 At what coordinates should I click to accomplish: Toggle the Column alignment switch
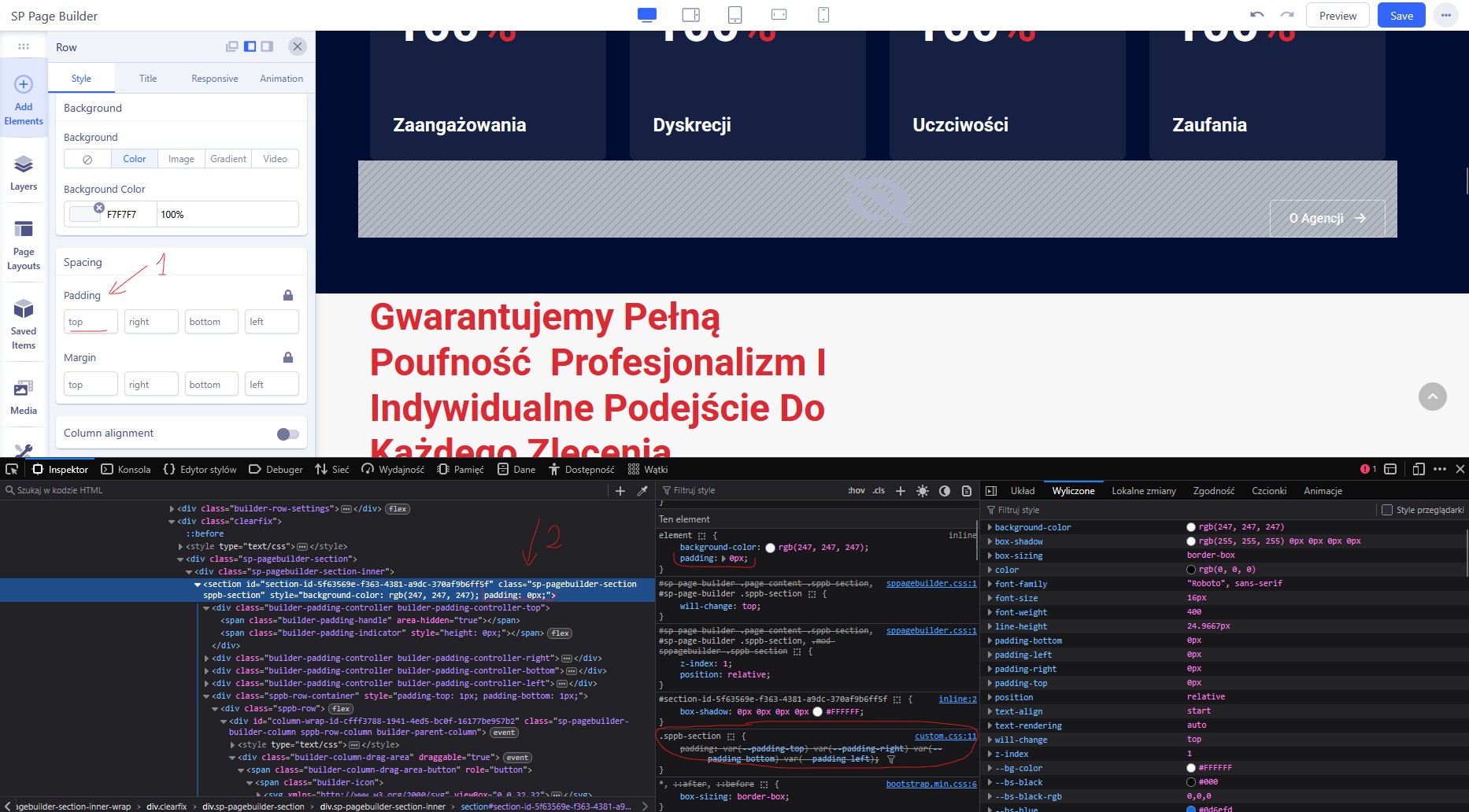pyautogui.click(x=287, y=434)
